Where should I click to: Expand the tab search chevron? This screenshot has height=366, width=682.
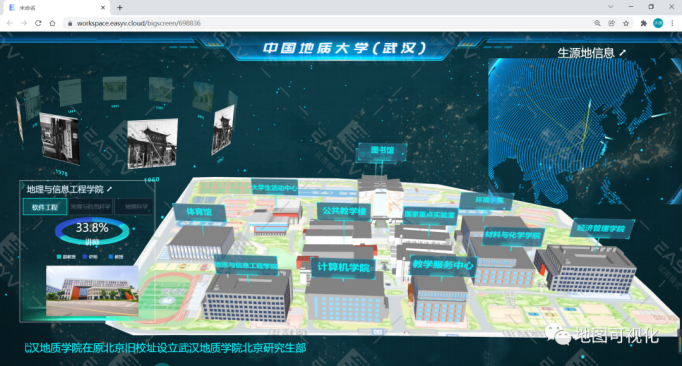(x=611, y=7)
